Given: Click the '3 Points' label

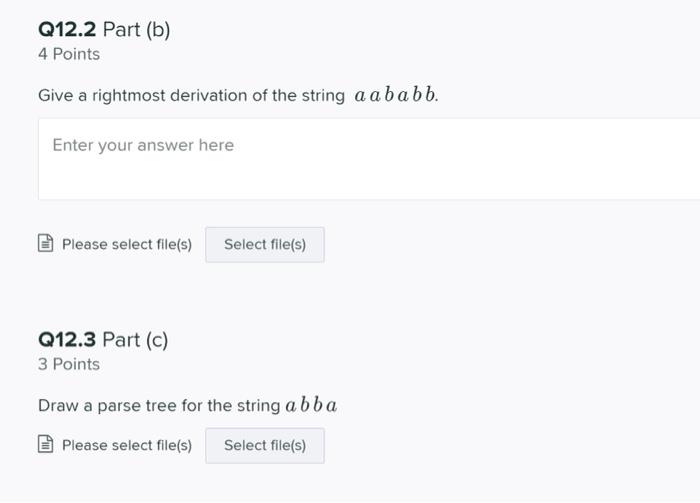Looking at the screenshot, I should pos(69,364).
